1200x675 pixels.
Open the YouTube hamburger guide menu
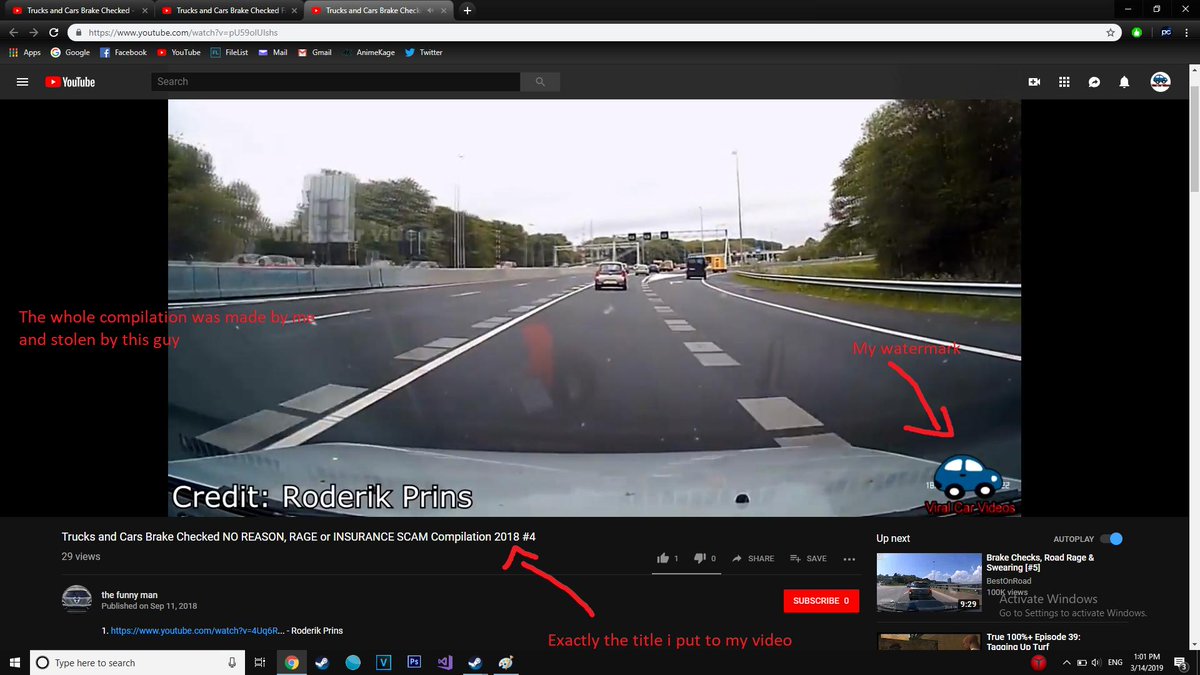[22, 82]
